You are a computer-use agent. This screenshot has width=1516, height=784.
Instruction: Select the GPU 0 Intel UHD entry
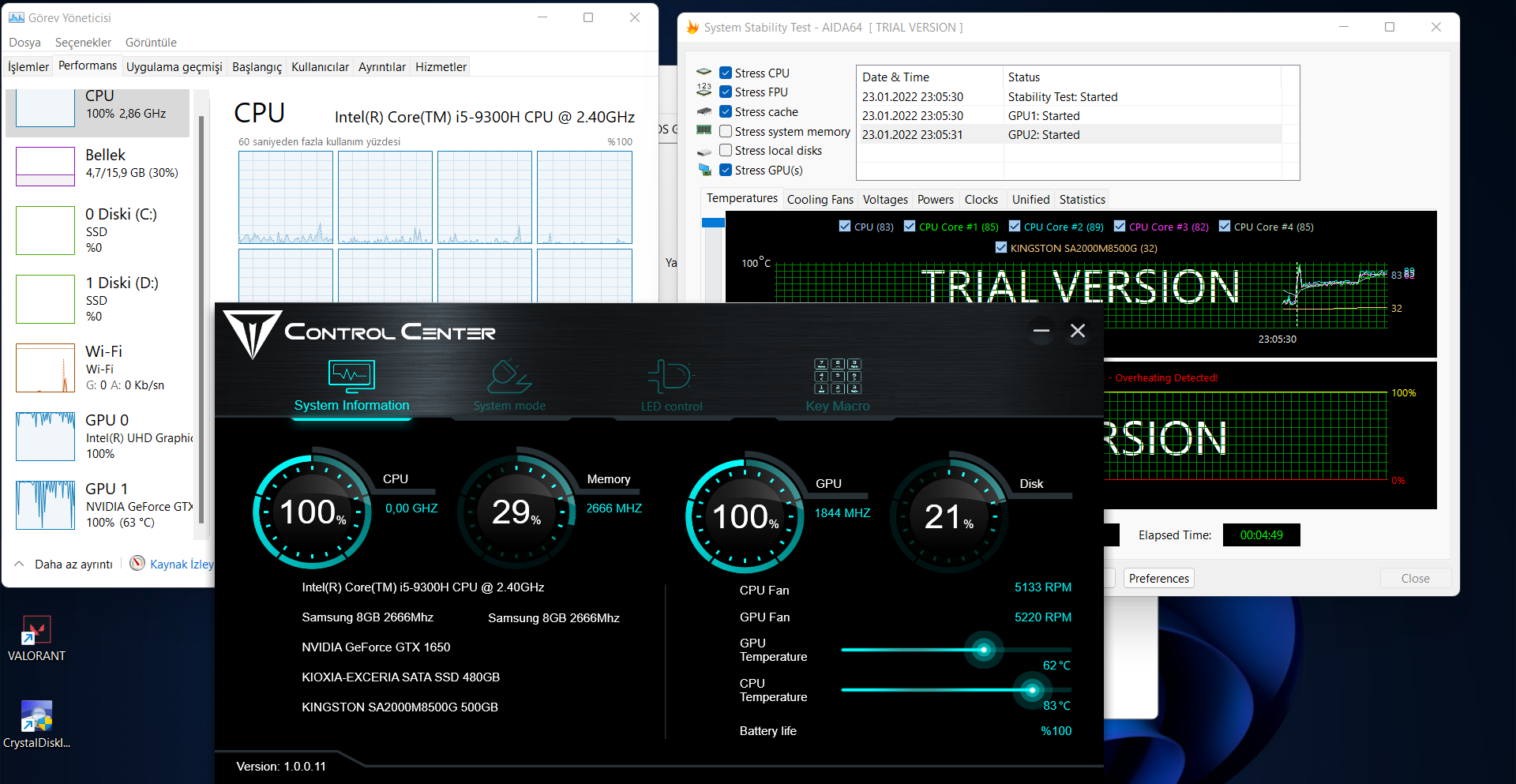(x=97, y=437)
